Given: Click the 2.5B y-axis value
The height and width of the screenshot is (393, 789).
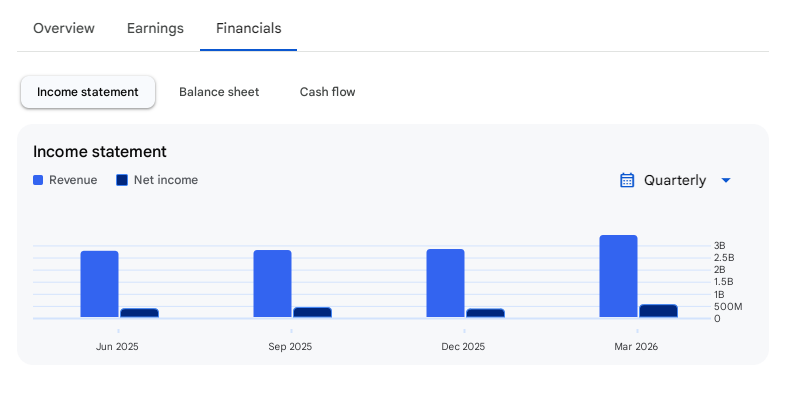Looking at the screenshot, I should (x=724, y=258).
